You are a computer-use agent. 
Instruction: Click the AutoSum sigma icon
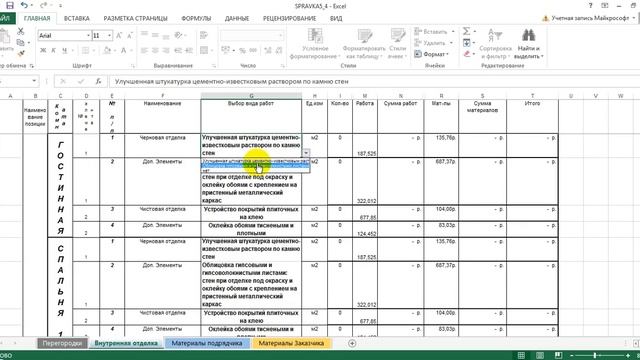(467, 31)
